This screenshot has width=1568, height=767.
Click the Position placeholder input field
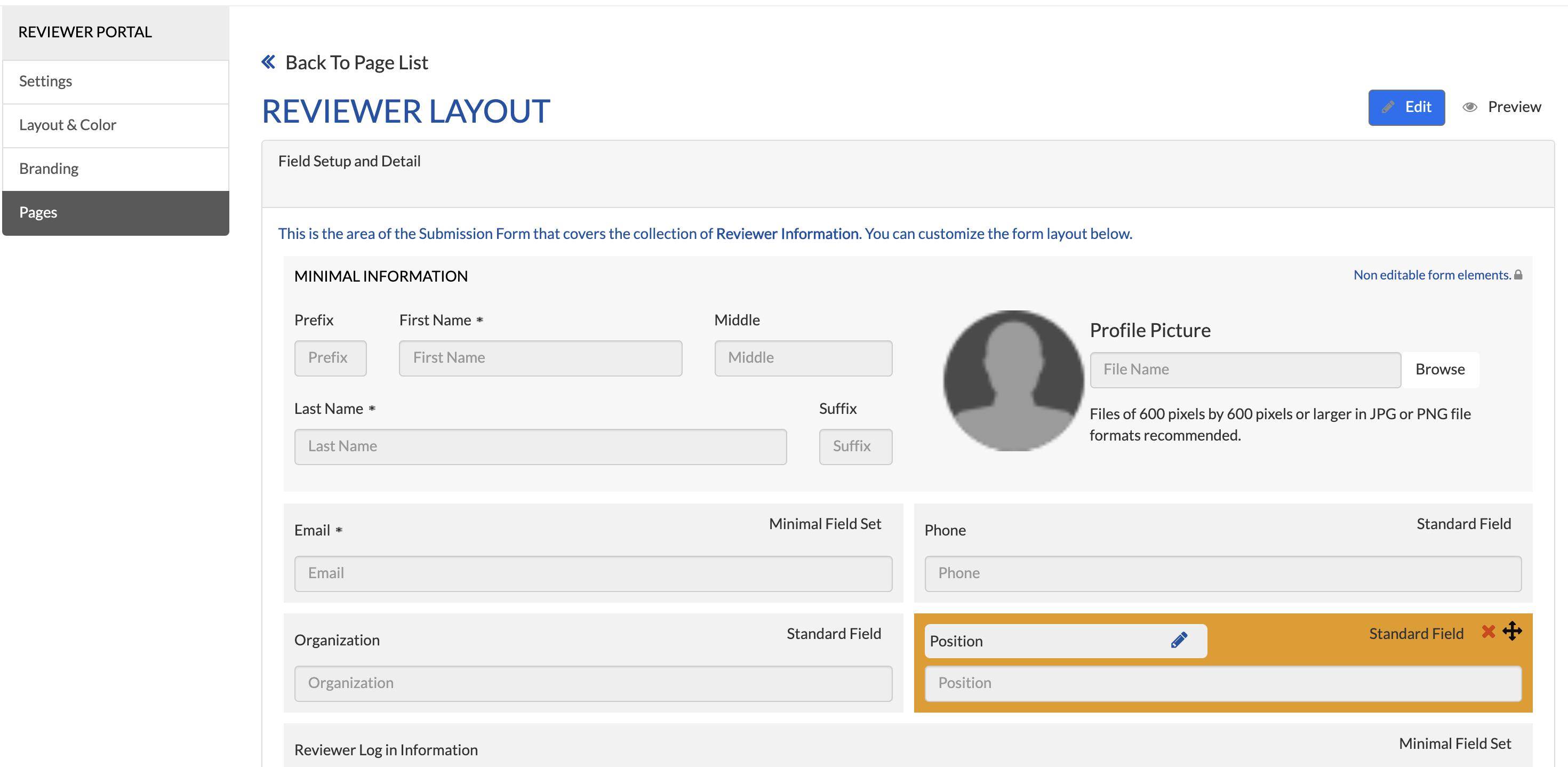coord(1223,683)
